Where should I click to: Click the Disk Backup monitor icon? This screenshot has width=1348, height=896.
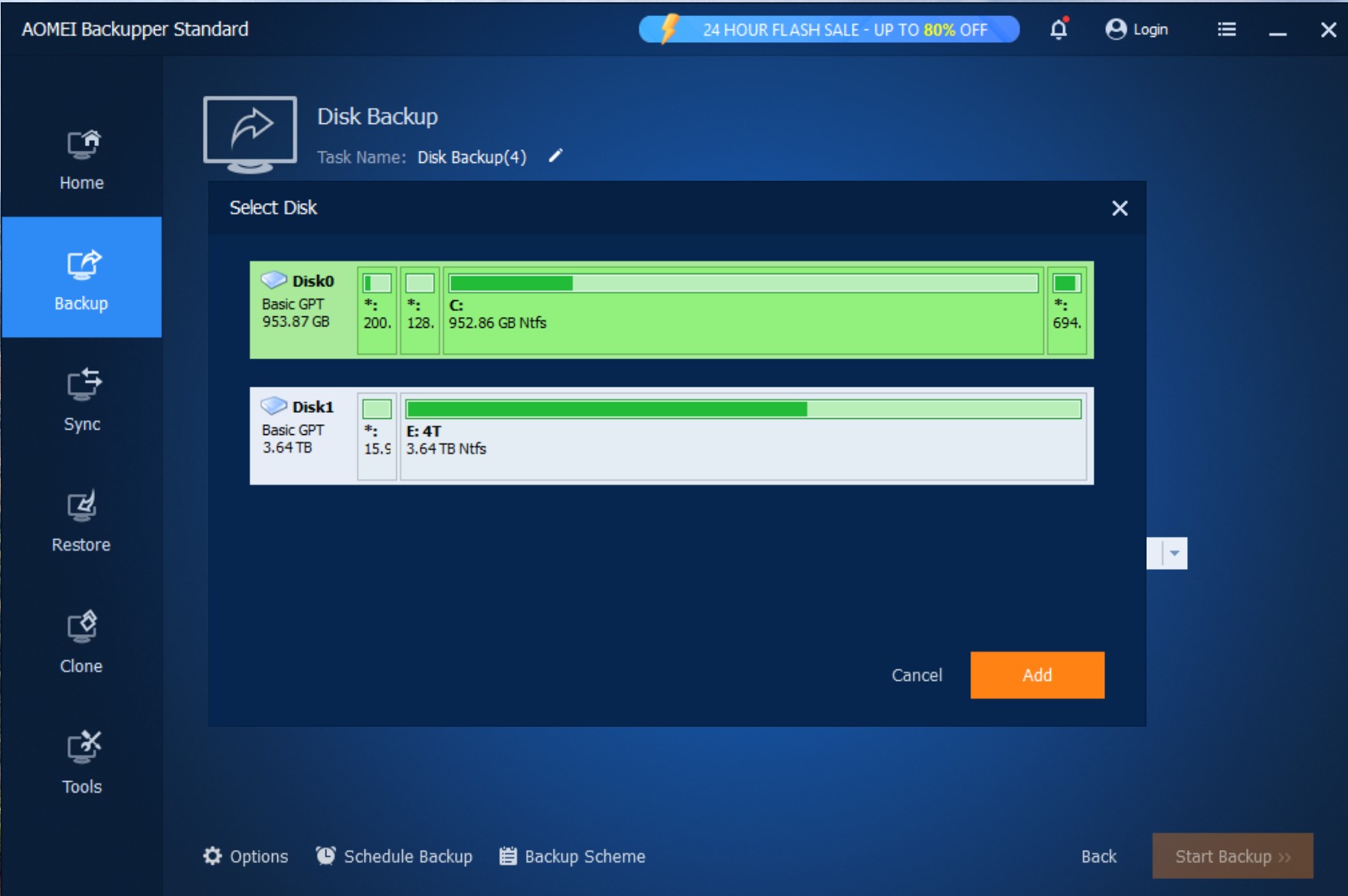tap(250, 134)
